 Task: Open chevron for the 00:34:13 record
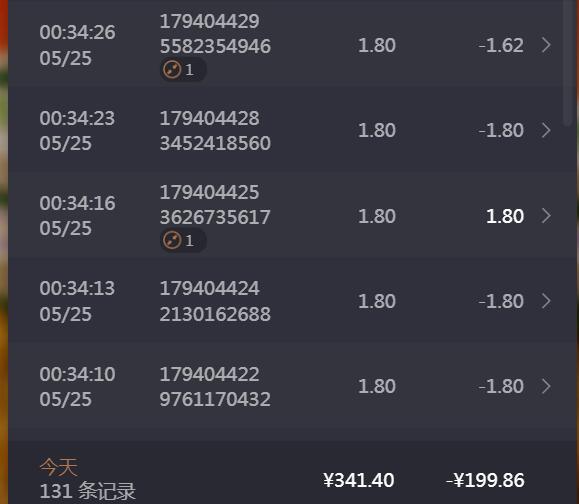(x=547, y=301)
